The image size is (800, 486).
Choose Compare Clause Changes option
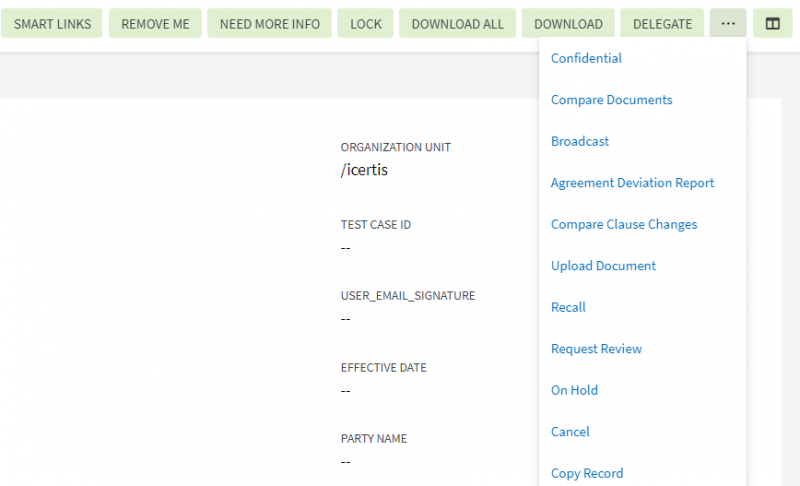[x=624, y=225]
